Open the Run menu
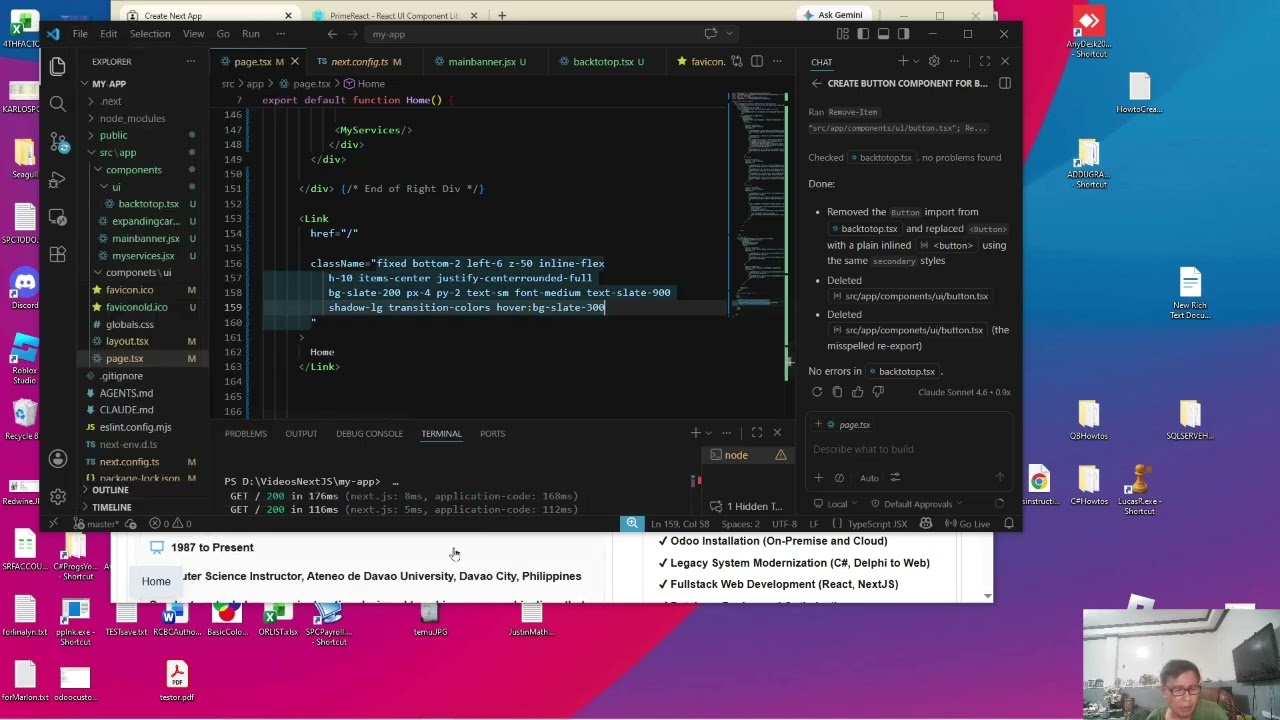The height and width of the screenshot is (720, 1280). coord(251,34)
